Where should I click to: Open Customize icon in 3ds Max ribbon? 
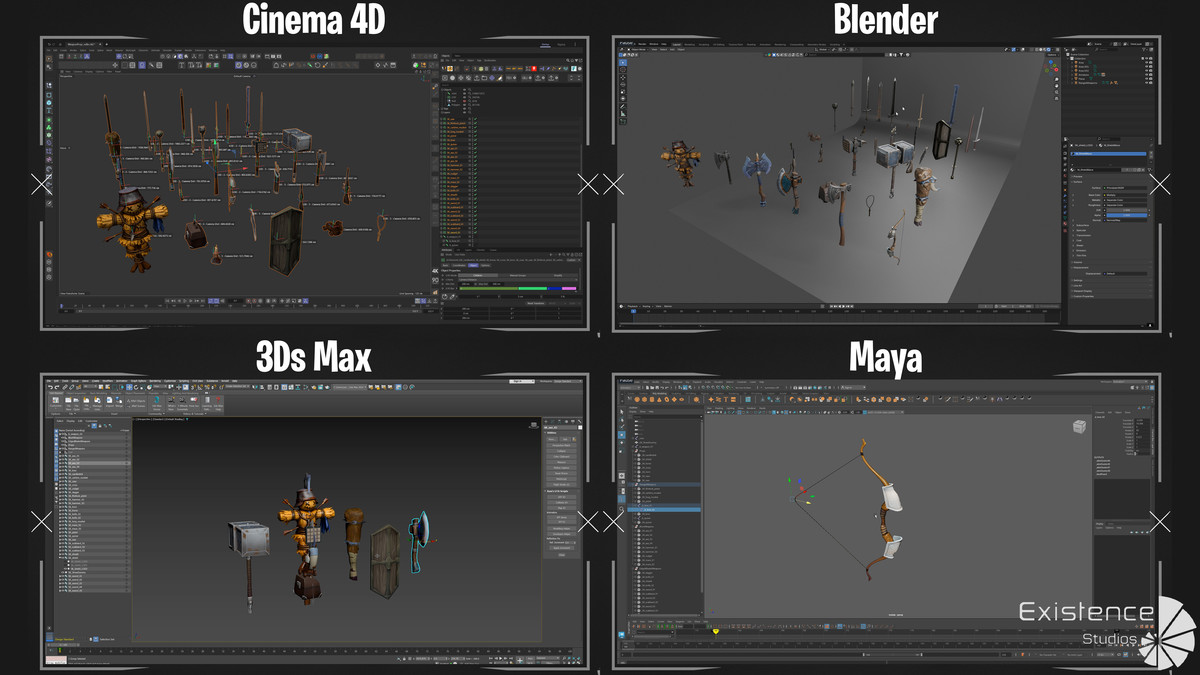coord(55,400)
